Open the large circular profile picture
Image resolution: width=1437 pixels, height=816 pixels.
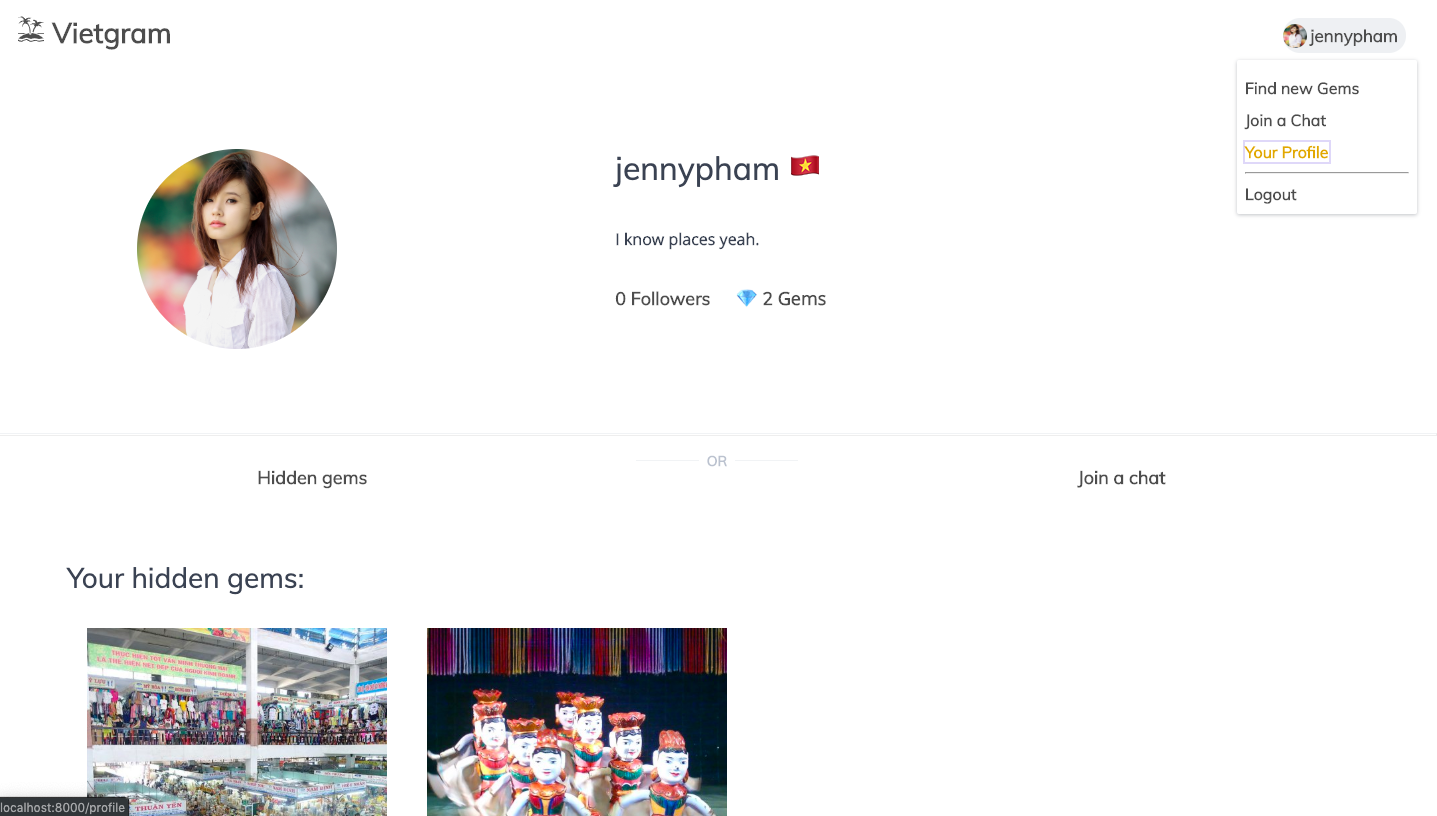pos(237,249)
